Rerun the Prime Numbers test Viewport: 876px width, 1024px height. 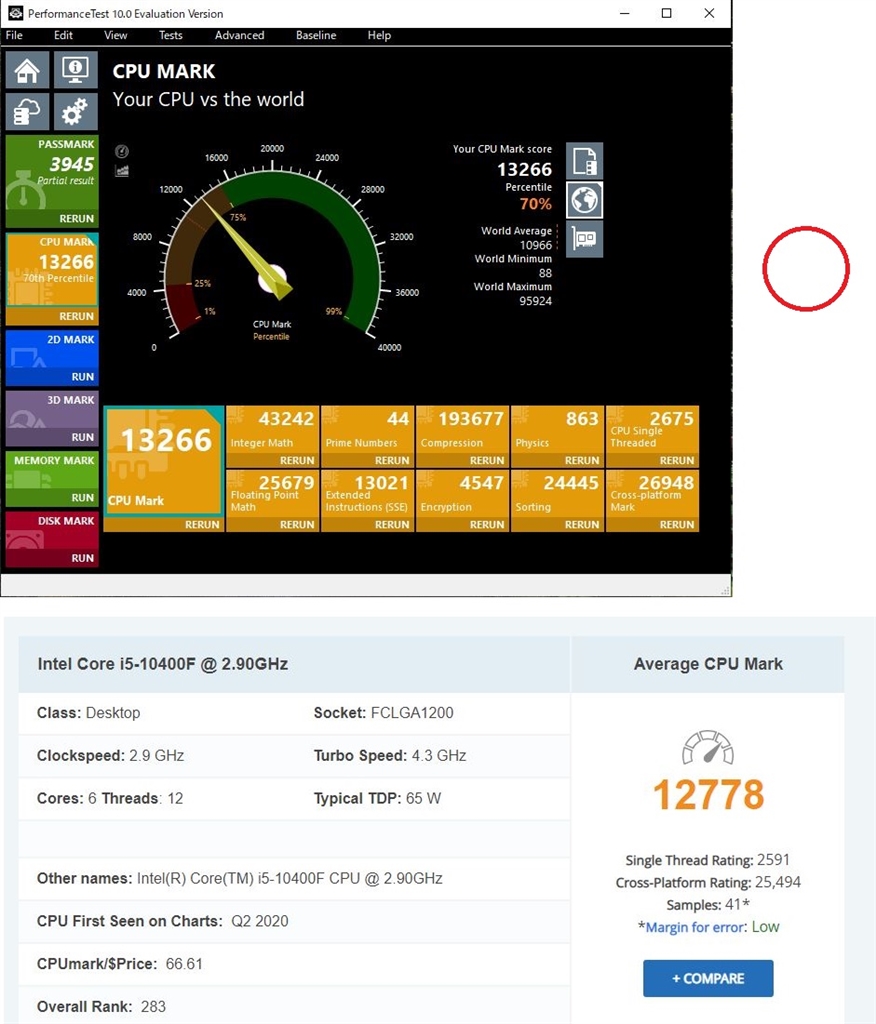[x=392, y=460]
